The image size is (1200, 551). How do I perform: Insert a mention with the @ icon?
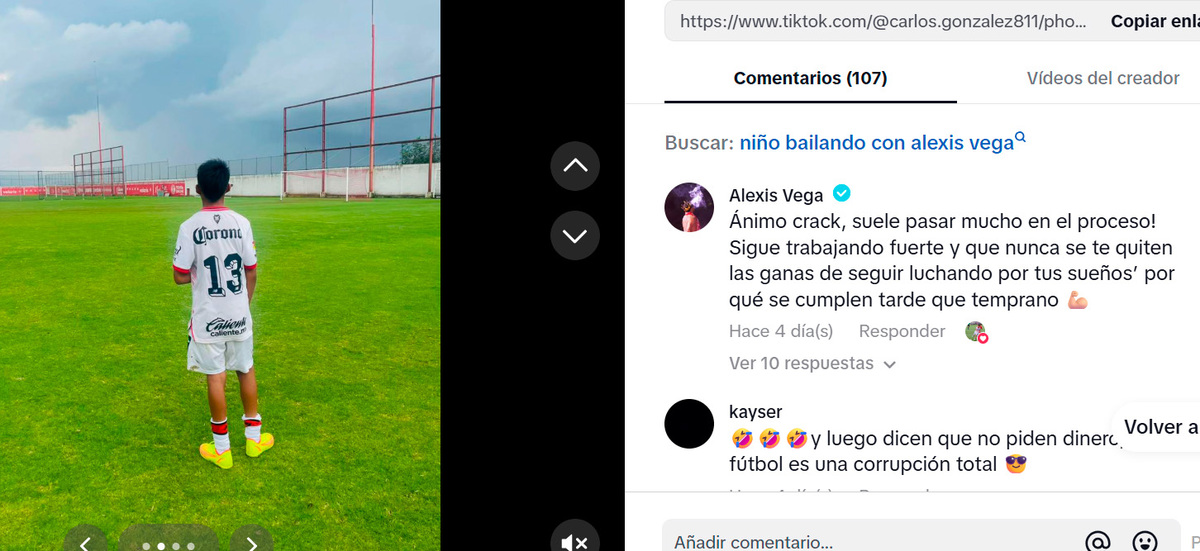click(1097, 542)
